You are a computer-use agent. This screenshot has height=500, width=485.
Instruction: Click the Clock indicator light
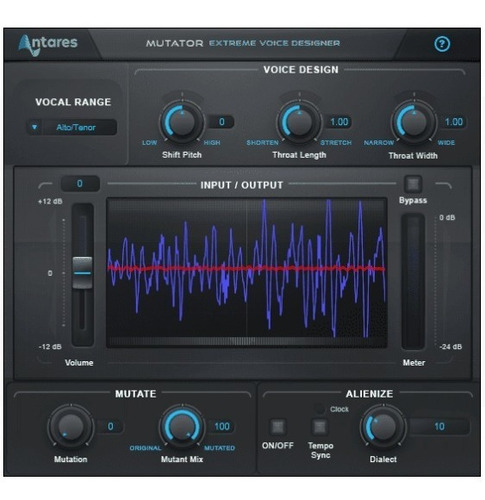coord(319,409)
